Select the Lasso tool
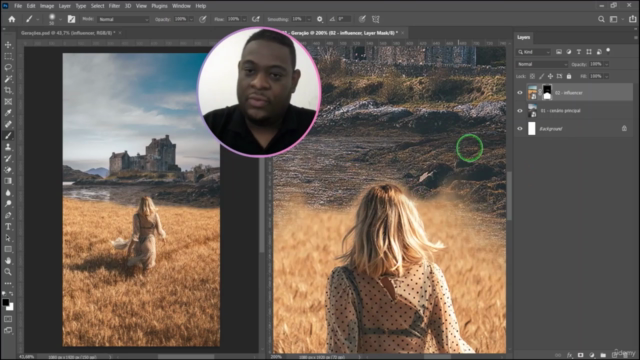 [8, 67]
